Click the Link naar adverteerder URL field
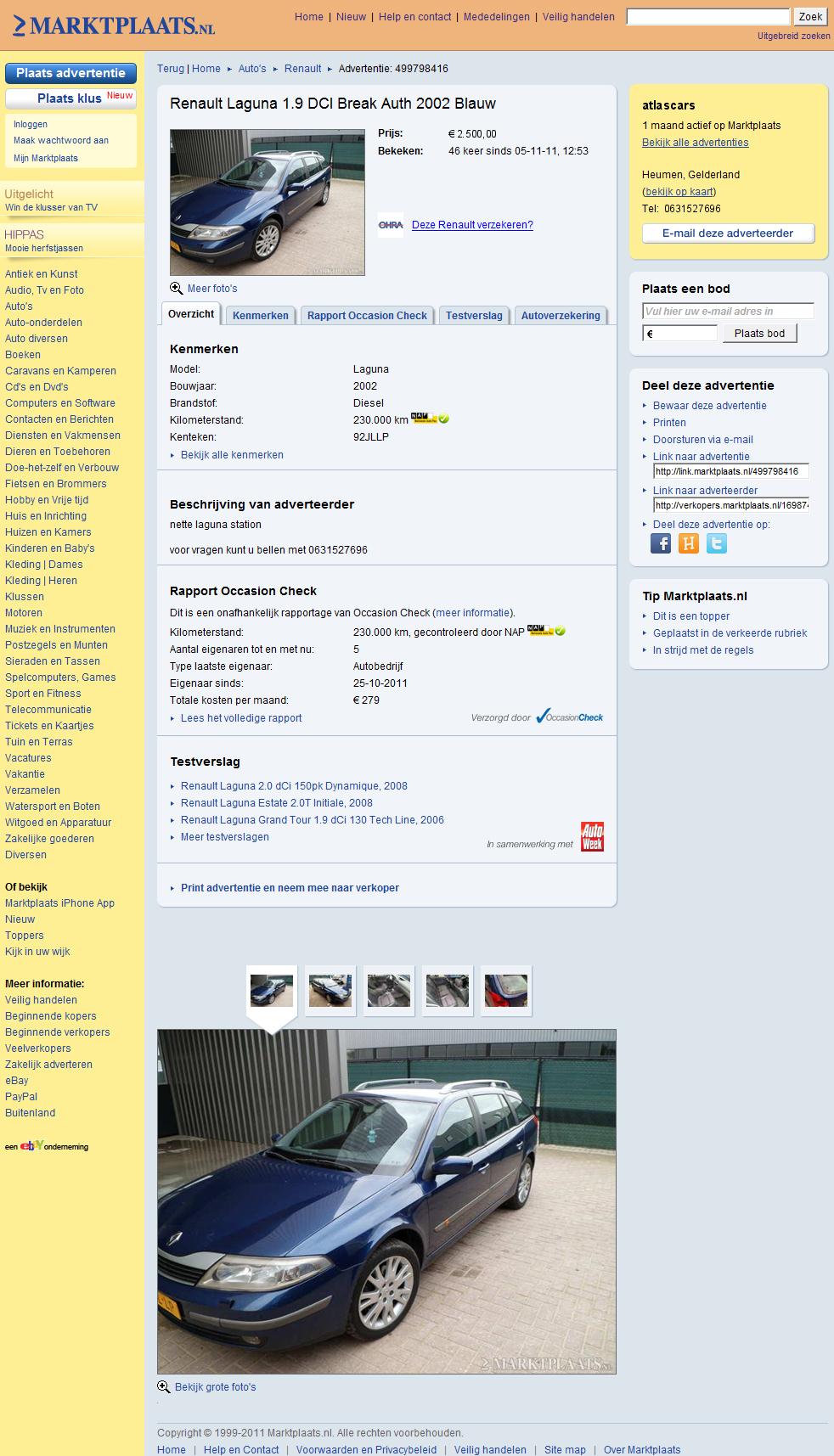The width and height of the screenshot is (834, 1456). (x=730, y=505)
